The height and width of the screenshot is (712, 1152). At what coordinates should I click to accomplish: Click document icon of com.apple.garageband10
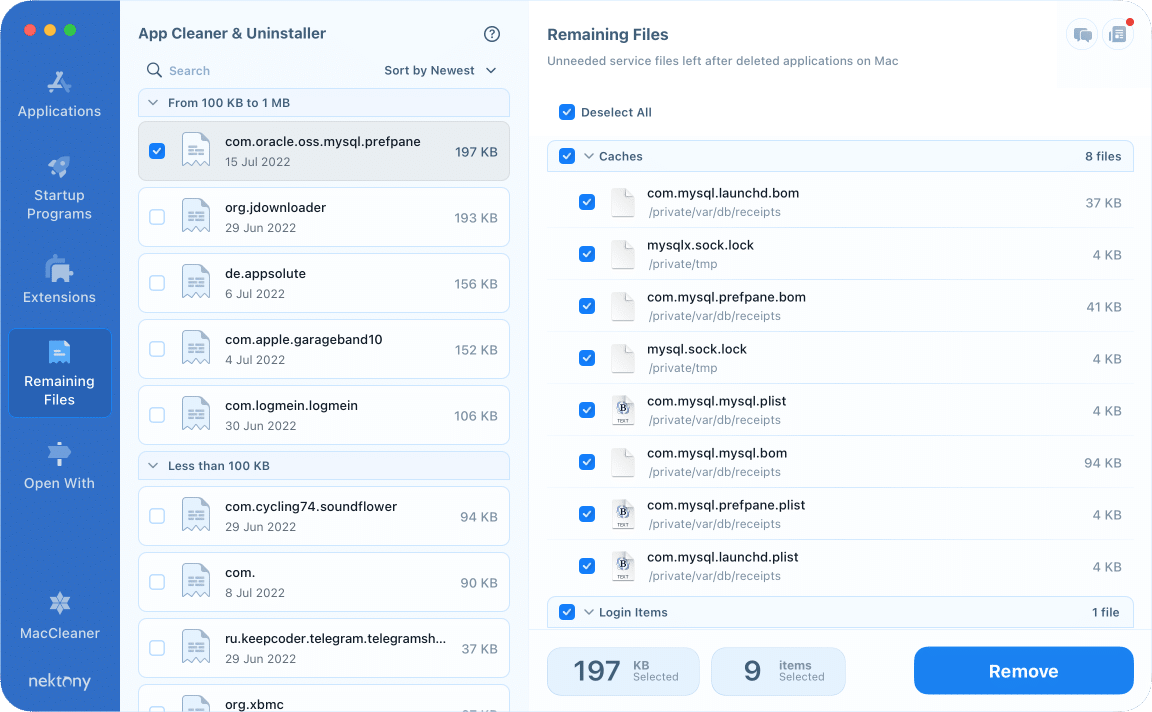point(195,349)
